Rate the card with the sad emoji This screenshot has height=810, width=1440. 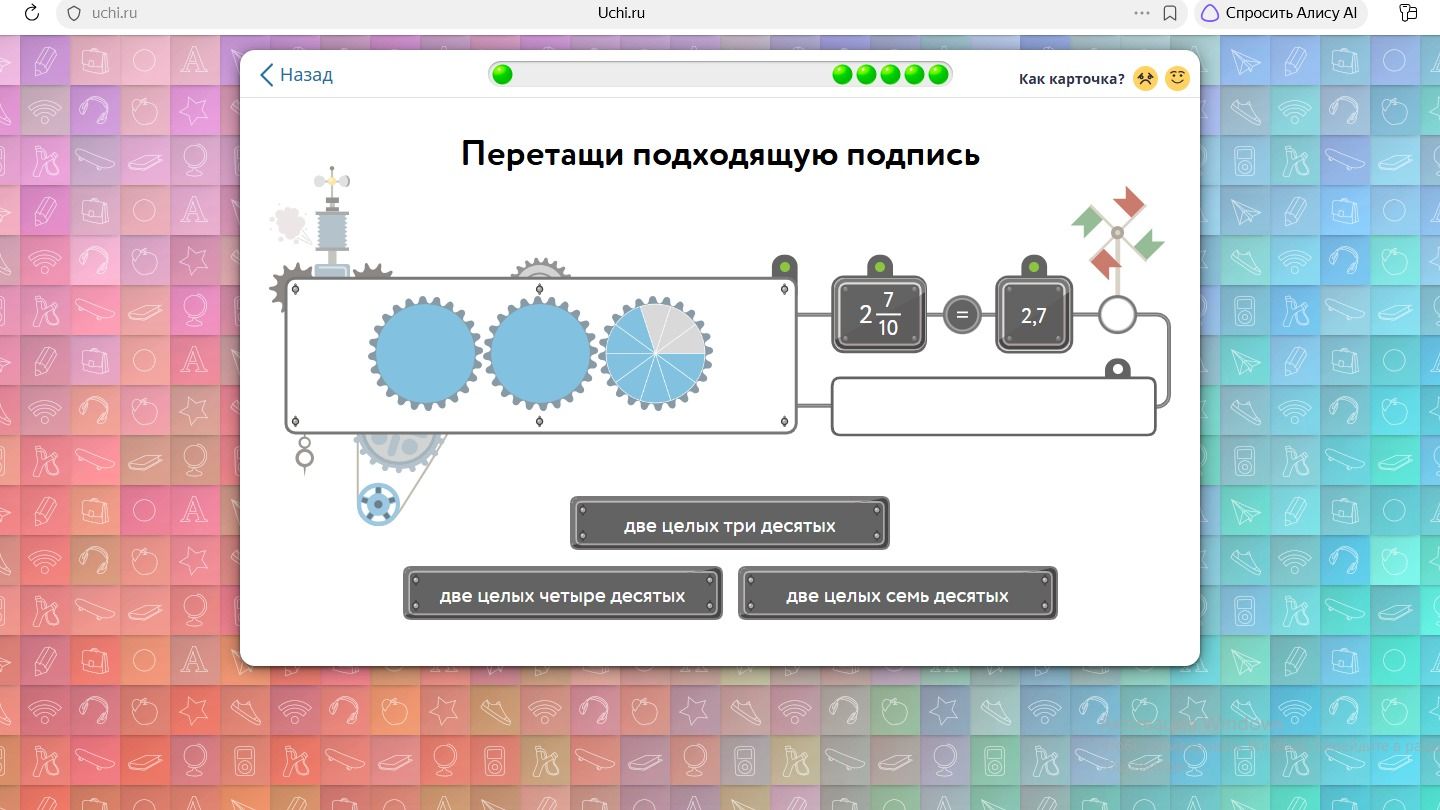click(1145, 78)
